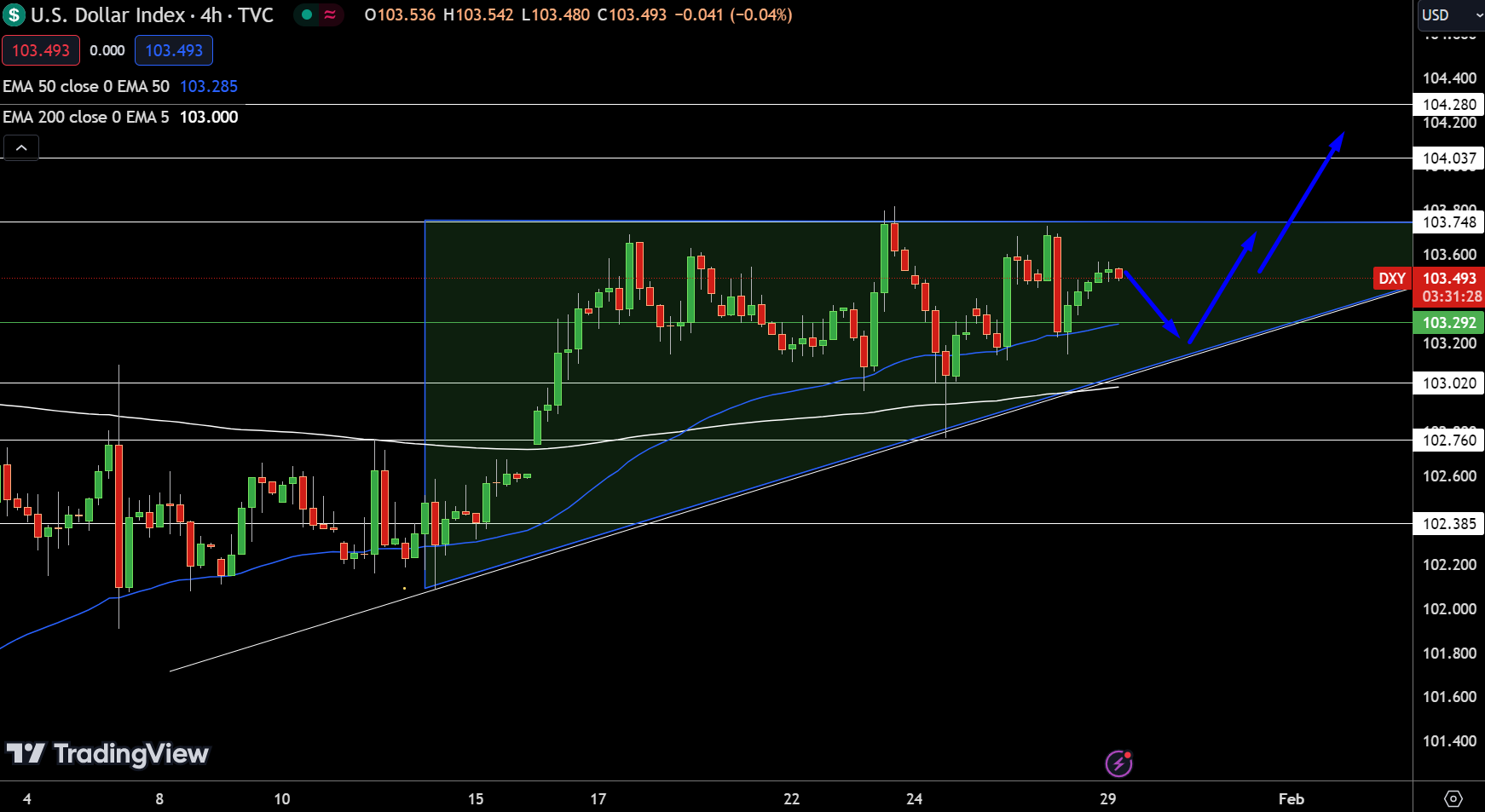Click the green 103.292 price label
The height and width of the screenshot is (812, 1485).
[x=1449, y=323]
